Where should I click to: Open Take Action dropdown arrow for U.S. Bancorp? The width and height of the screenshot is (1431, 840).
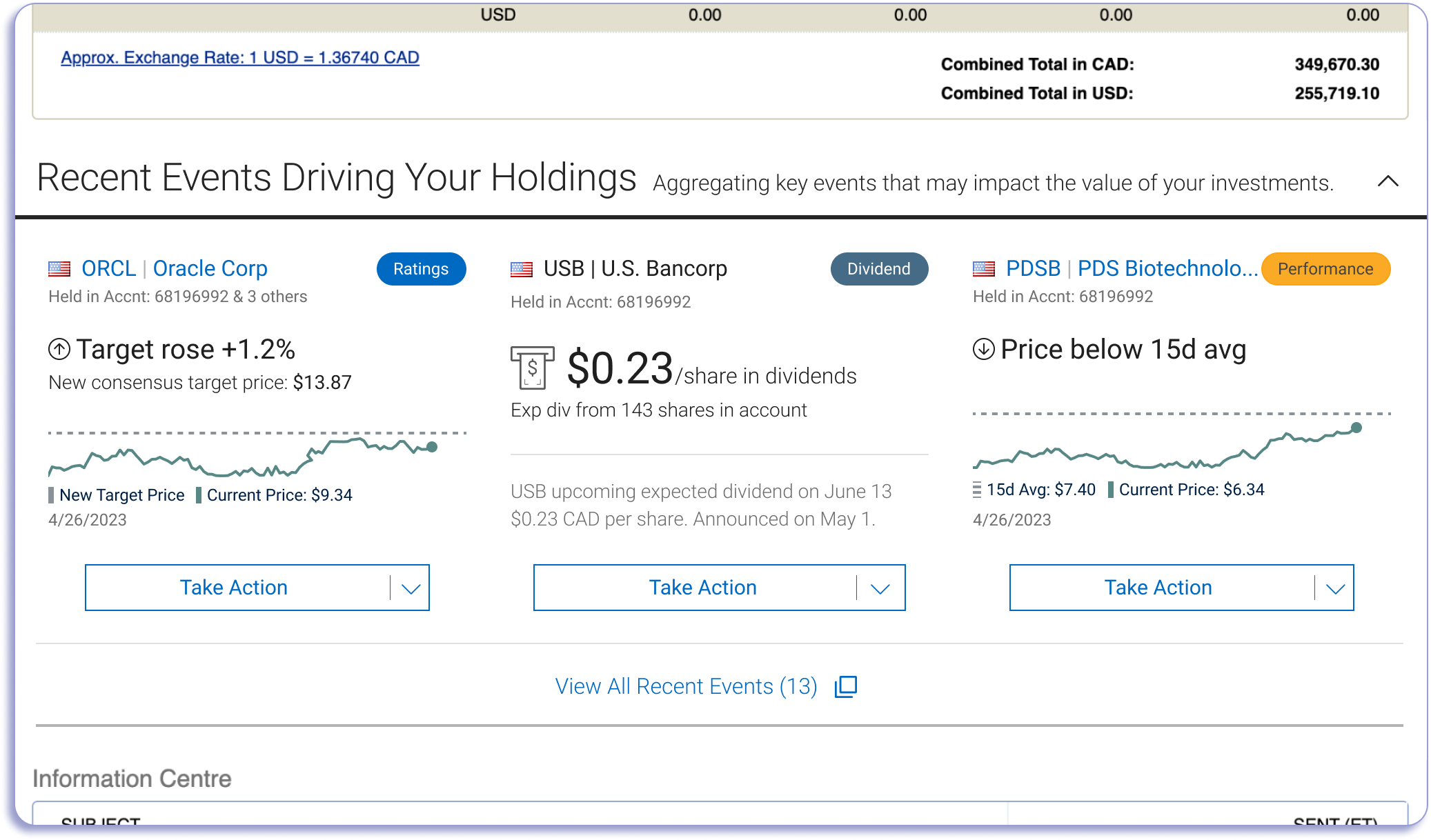880,588
